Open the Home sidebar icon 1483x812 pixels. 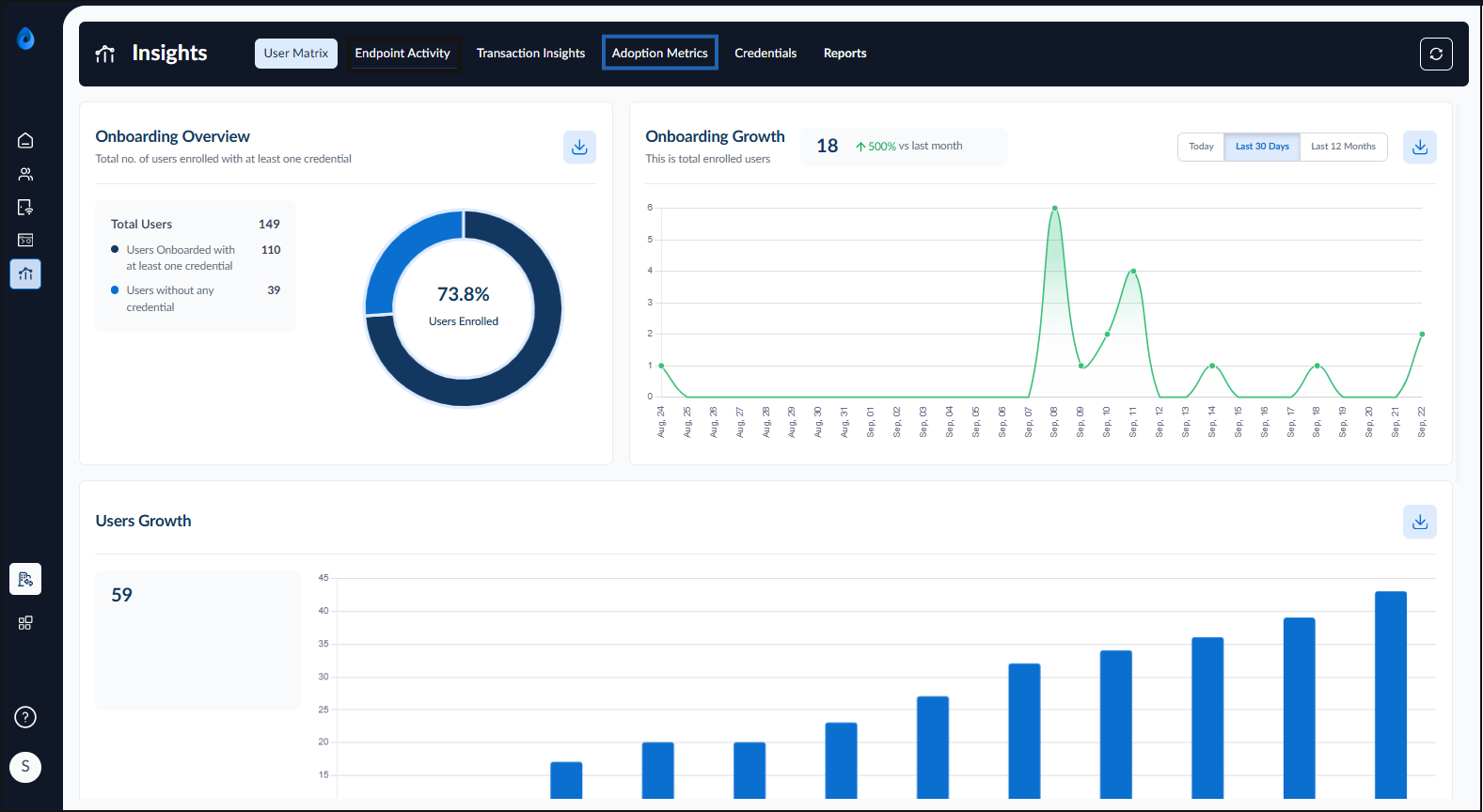point(25,141)
